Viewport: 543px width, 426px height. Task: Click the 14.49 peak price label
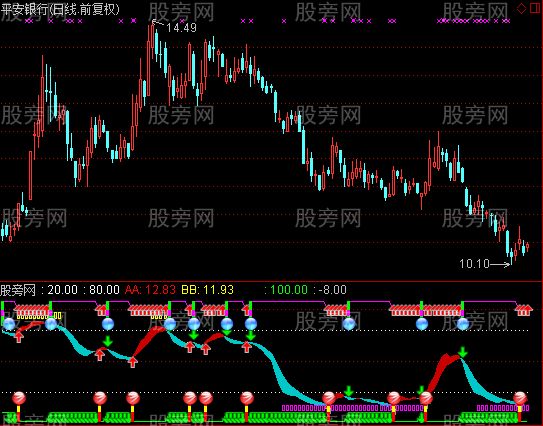181,28
